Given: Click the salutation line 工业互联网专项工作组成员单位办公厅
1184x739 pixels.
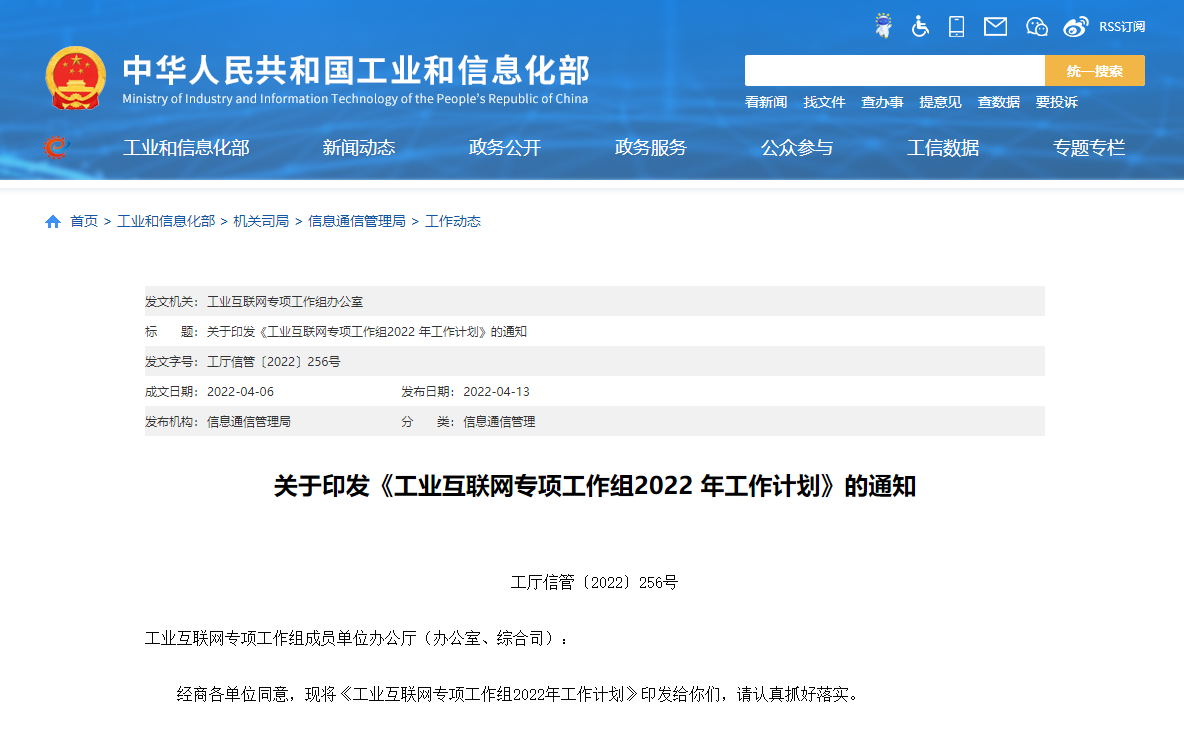Looking at the screenshot, I should [356, 639].
